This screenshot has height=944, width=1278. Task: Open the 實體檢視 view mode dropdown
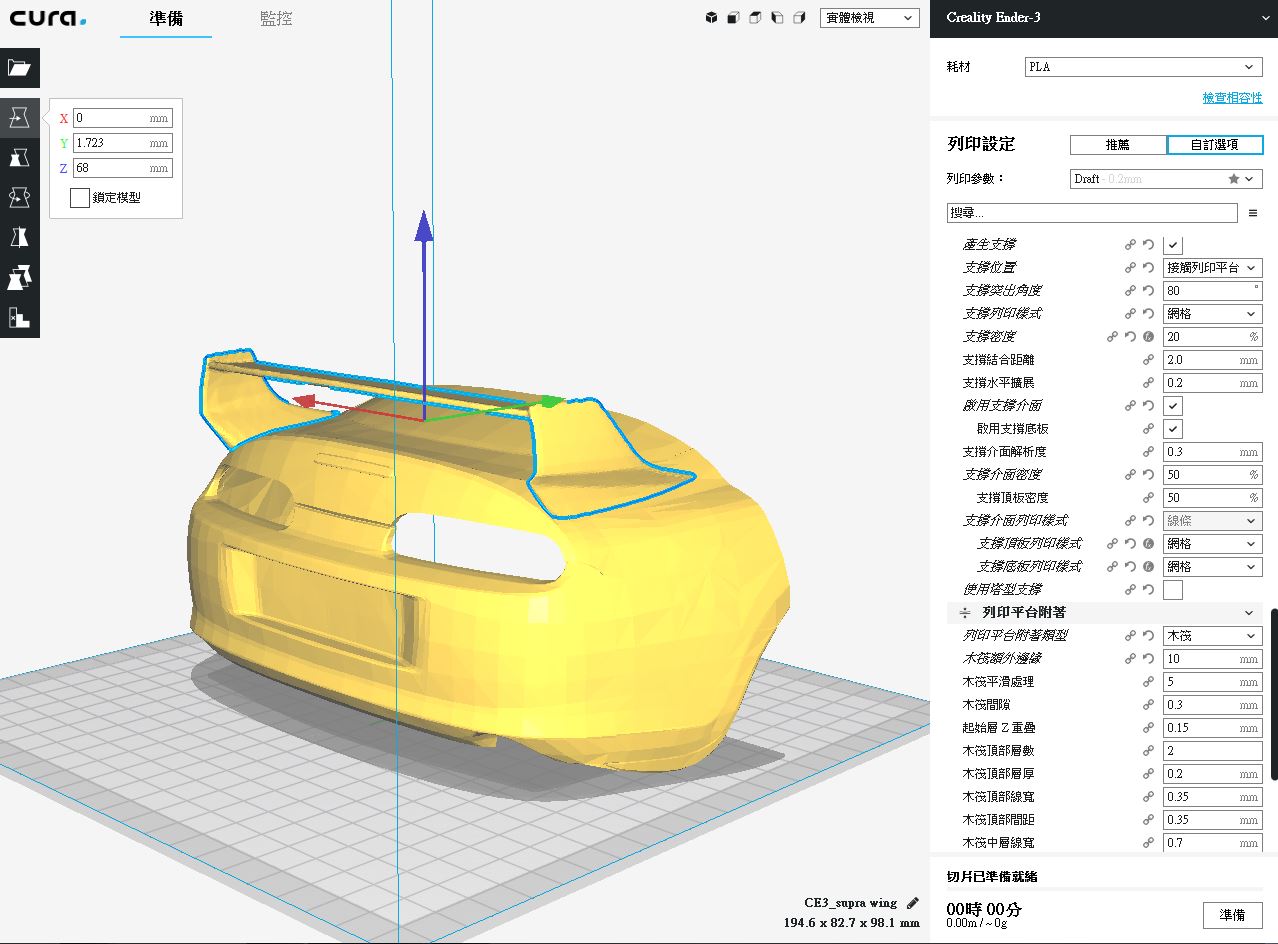tap(869, 18)
